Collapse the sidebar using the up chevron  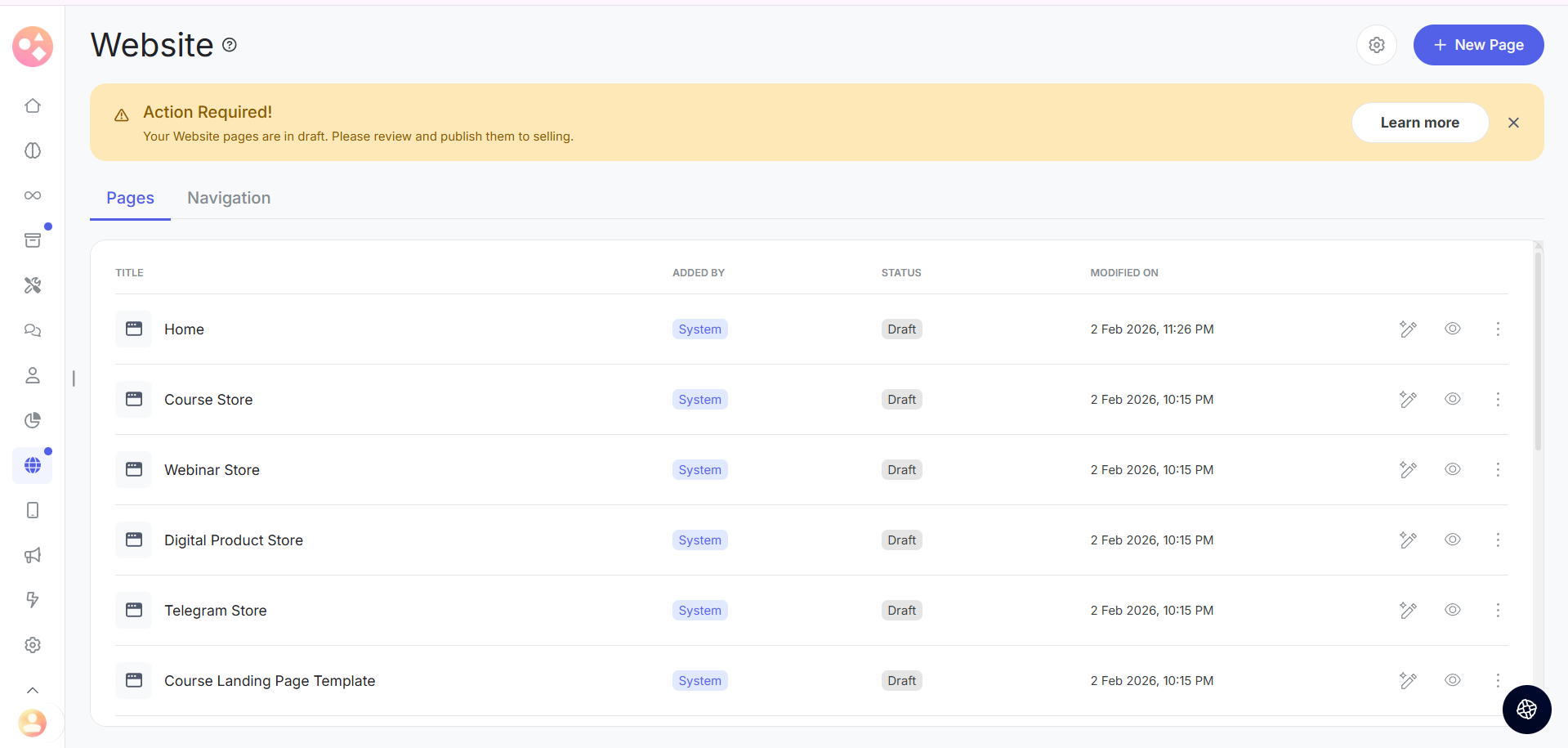click(33, 690)
